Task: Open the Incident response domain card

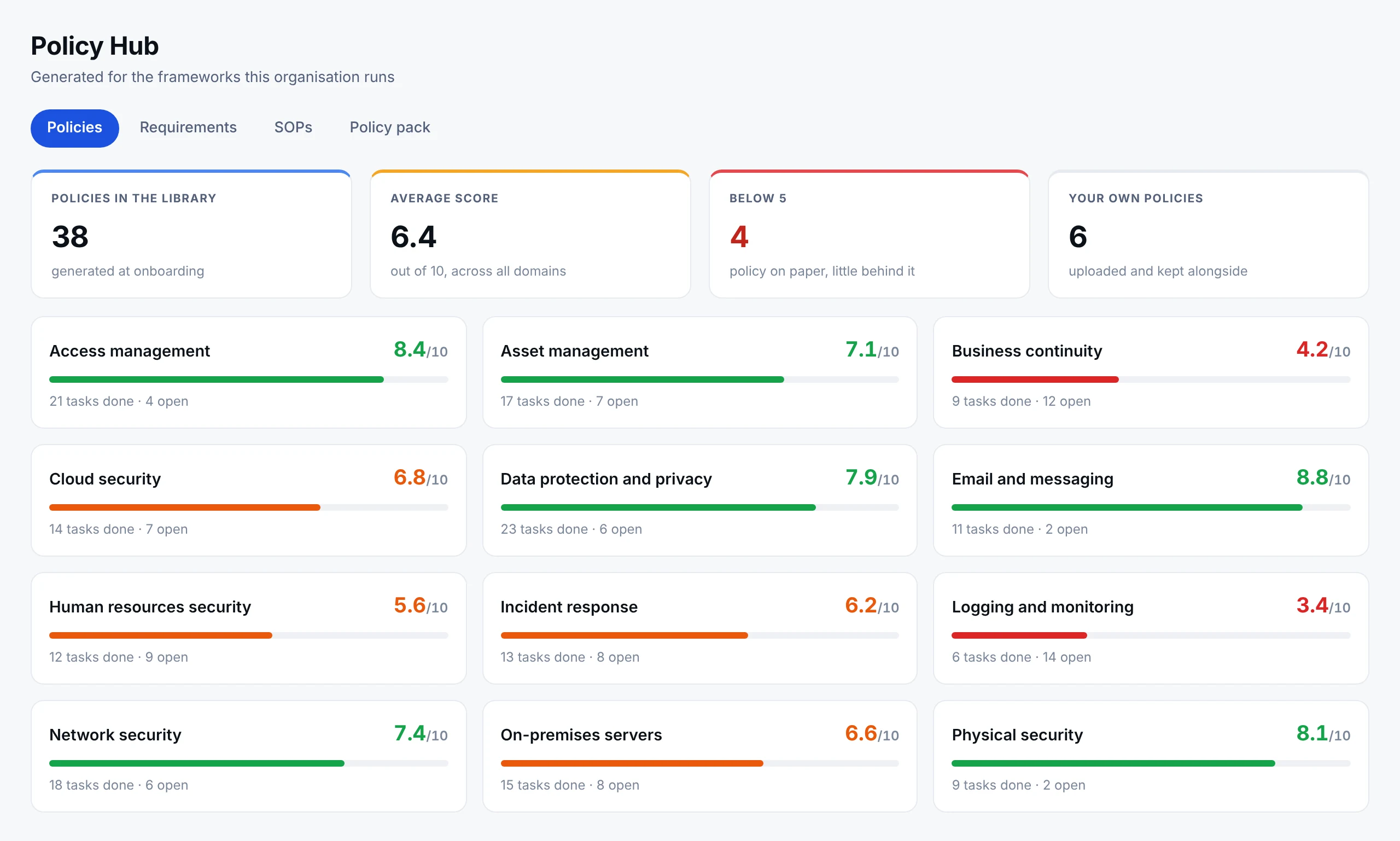Action: 700,628
